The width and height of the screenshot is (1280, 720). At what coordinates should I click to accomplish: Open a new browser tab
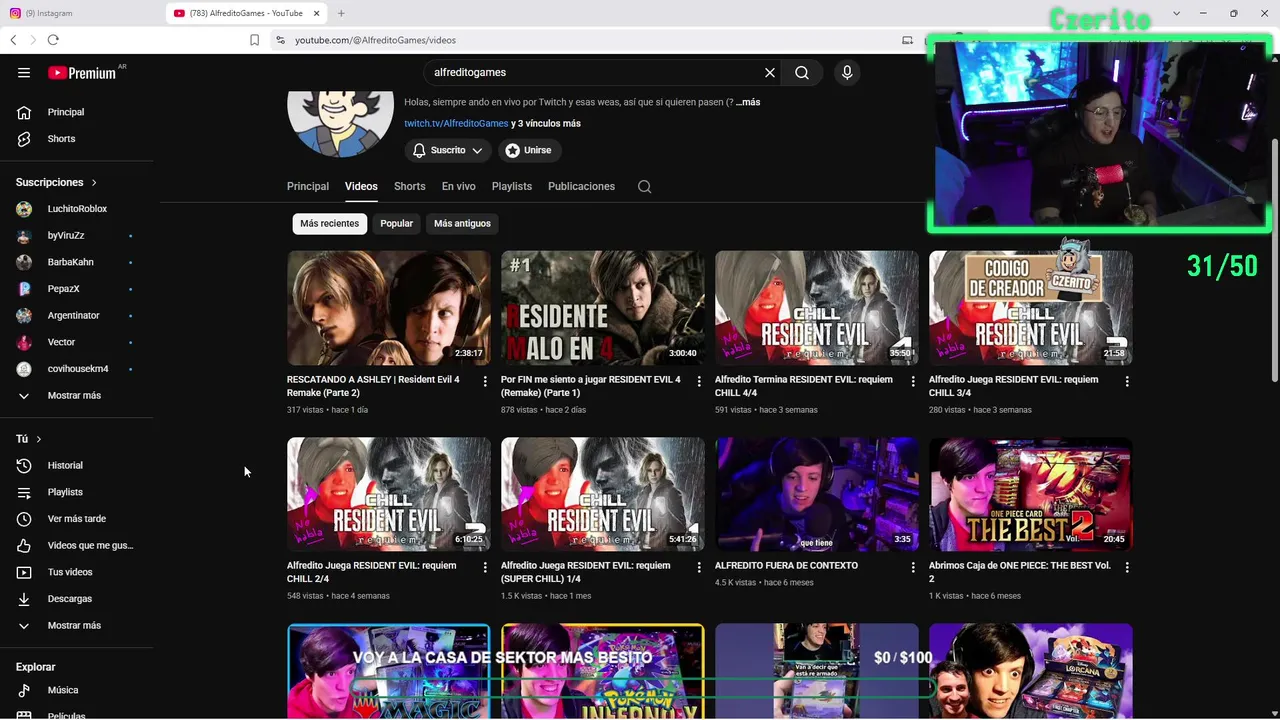pos(341,13)
